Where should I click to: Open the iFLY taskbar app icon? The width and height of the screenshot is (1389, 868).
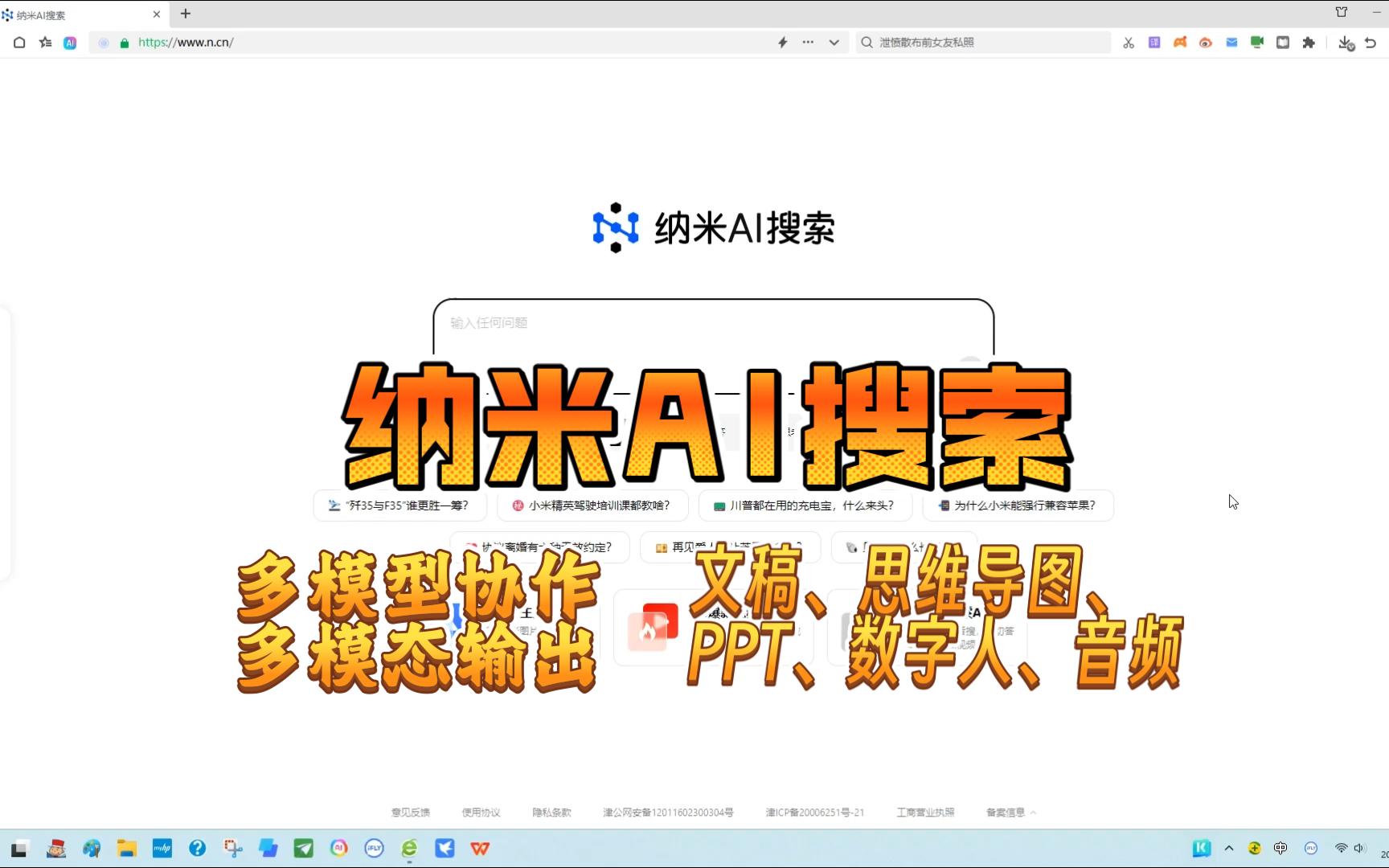[x=375, y=848]
